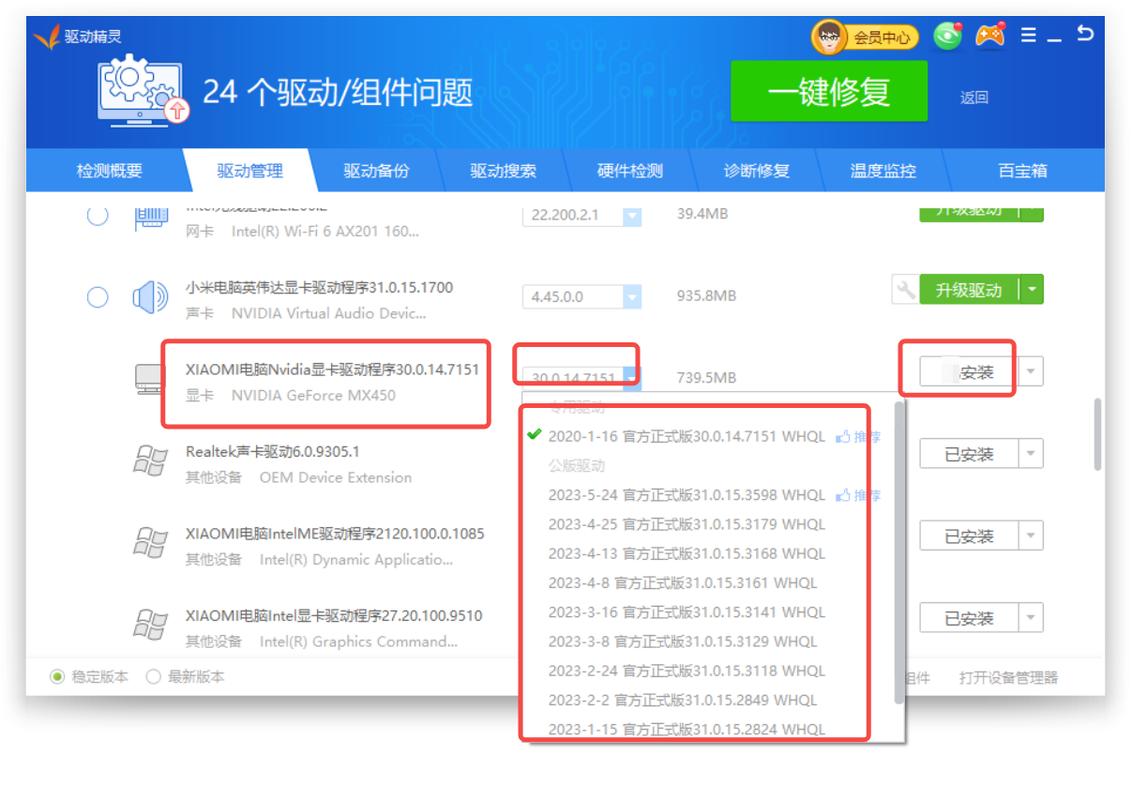Viewport: 1132px width, 800px height.
Task: Select driver version 2023-5-24 官方正式版31.0.15.3598
Action: click(x=690, y=494)
